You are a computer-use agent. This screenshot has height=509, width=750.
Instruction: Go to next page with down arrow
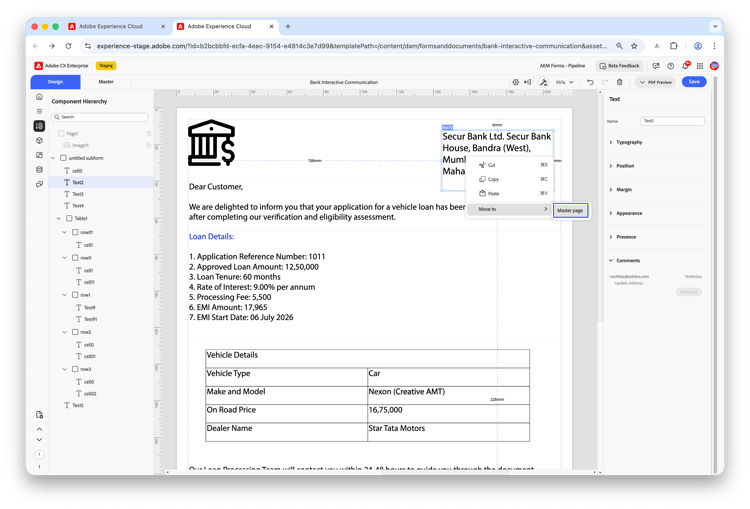[x=39, y=440]
